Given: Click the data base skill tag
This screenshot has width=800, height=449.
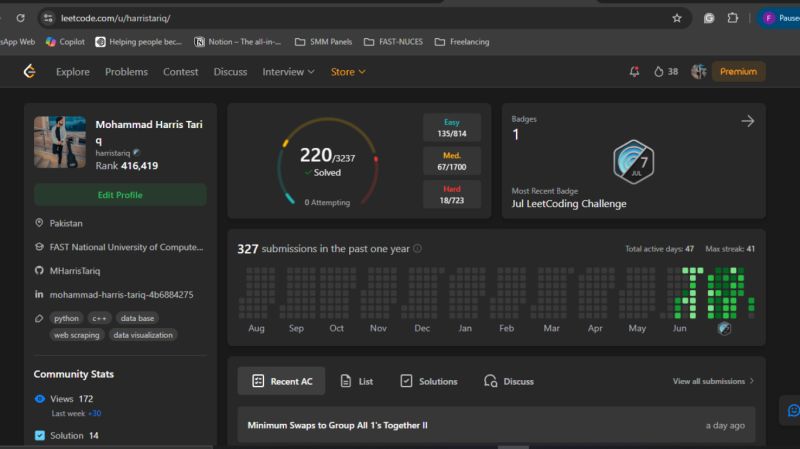Looking at the screenshot, I should click(x=137, y=318).
